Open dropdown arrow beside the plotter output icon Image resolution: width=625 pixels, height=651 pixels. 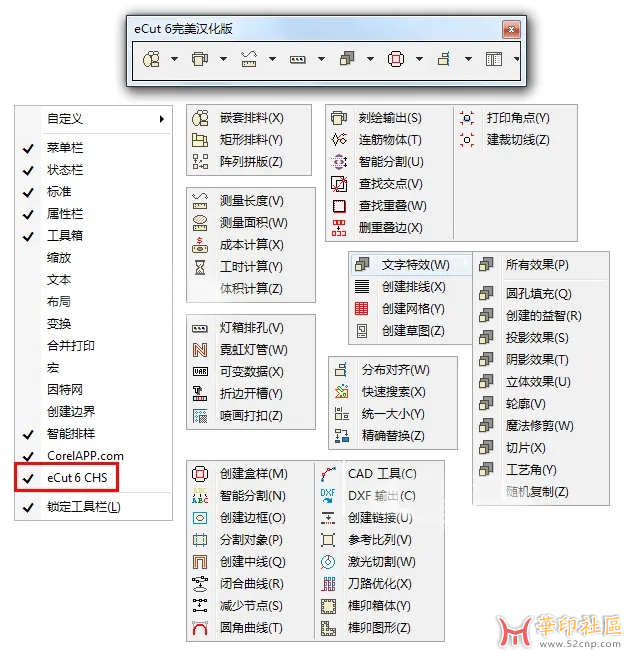[x=223, y=59]
